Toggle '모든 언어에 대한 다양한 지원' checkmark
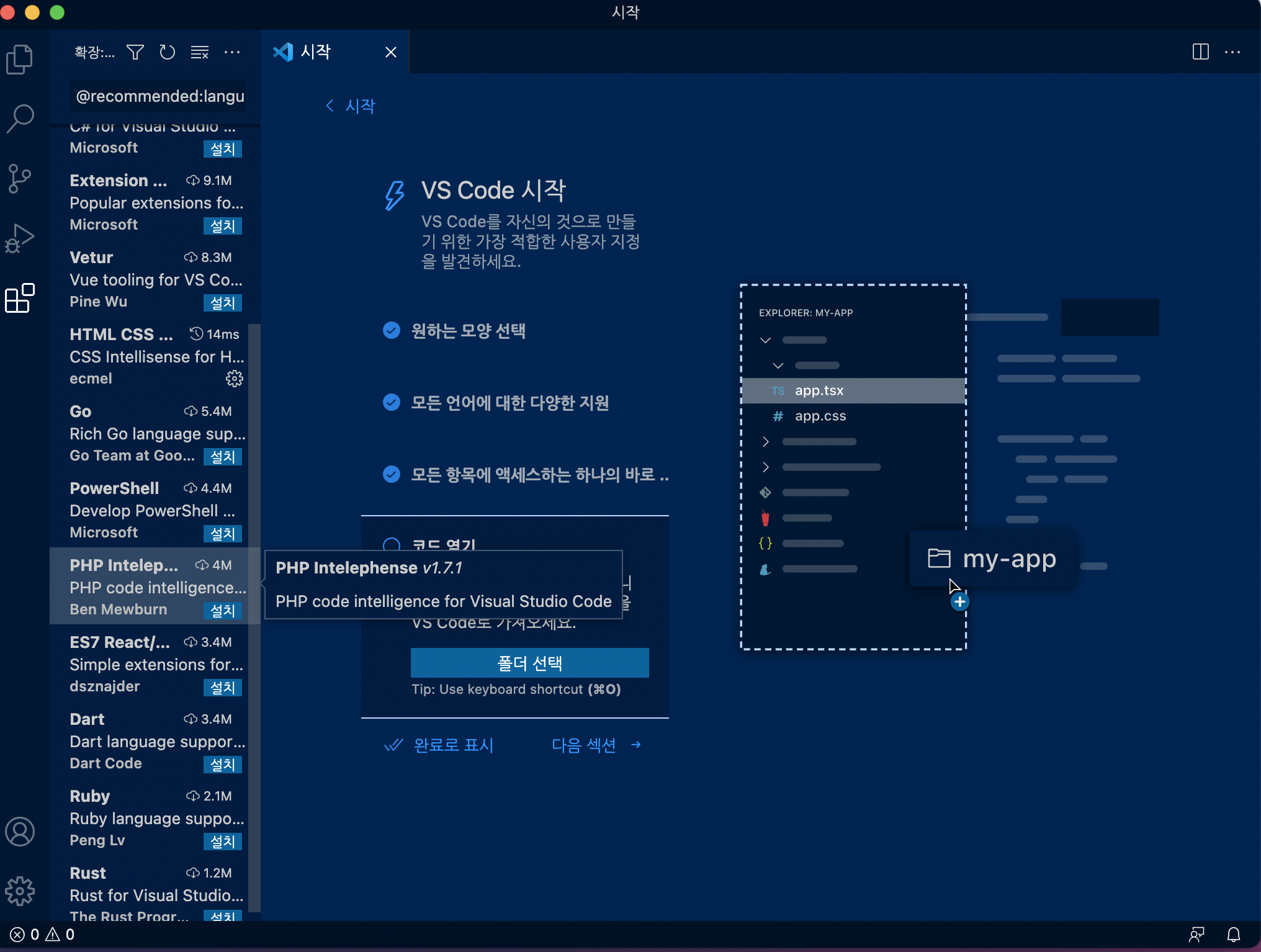The image size is (1261, 952). (392, 402)
